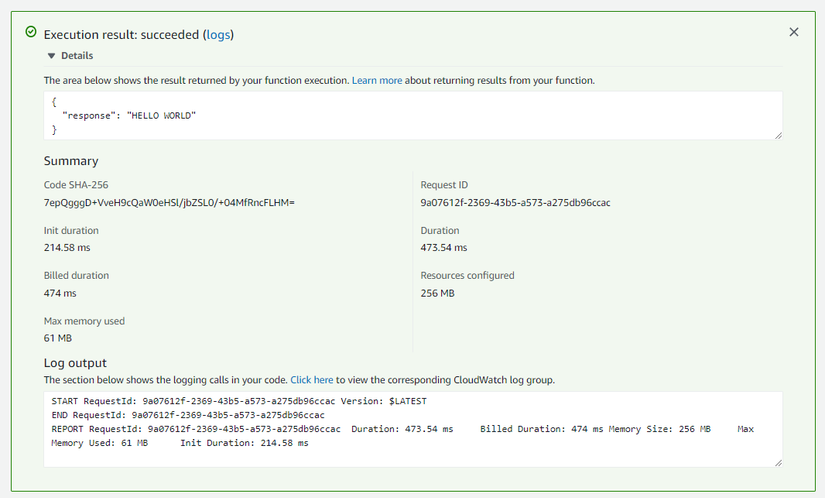This screenshot has height=498, width=825.
Task: Click the Resources configured label
Action: coord(467,276)
